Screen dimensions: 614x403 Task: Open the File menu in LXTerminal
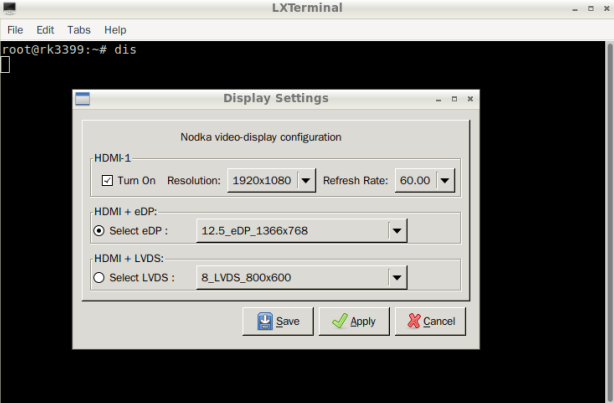[x=15, y=30]
